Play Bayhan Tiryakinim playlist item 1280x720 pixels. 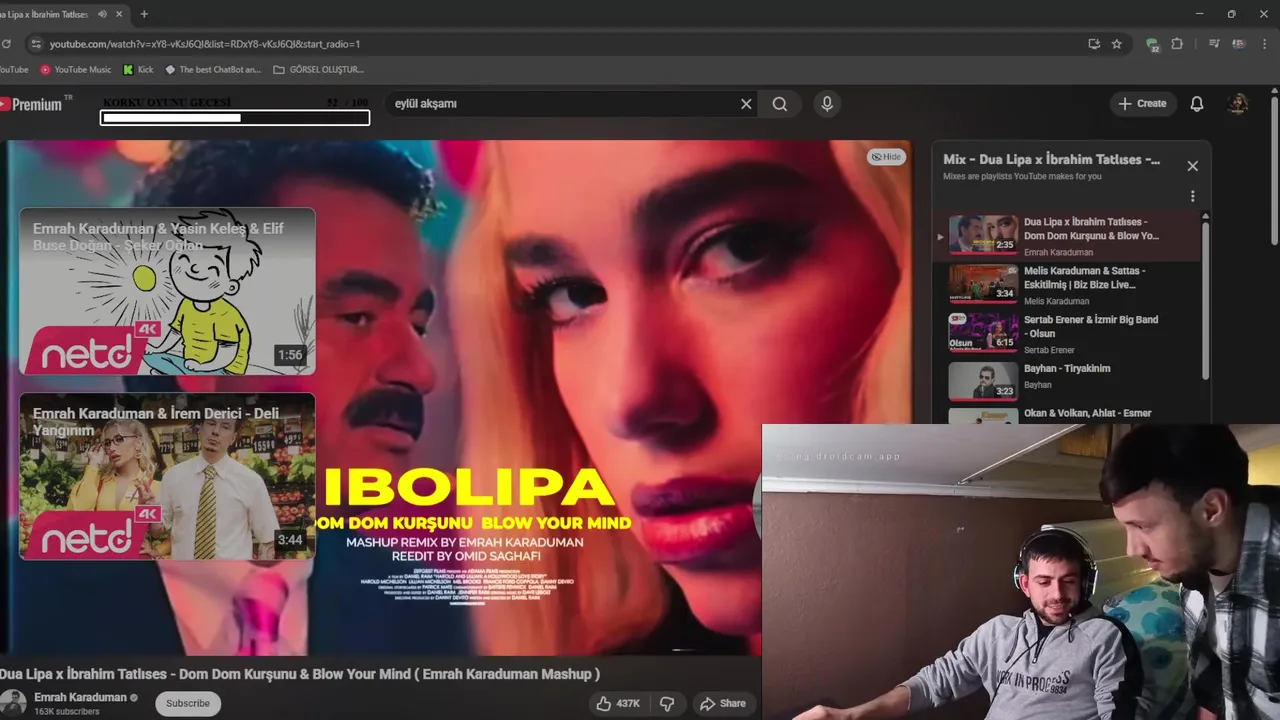point(1066,380)
